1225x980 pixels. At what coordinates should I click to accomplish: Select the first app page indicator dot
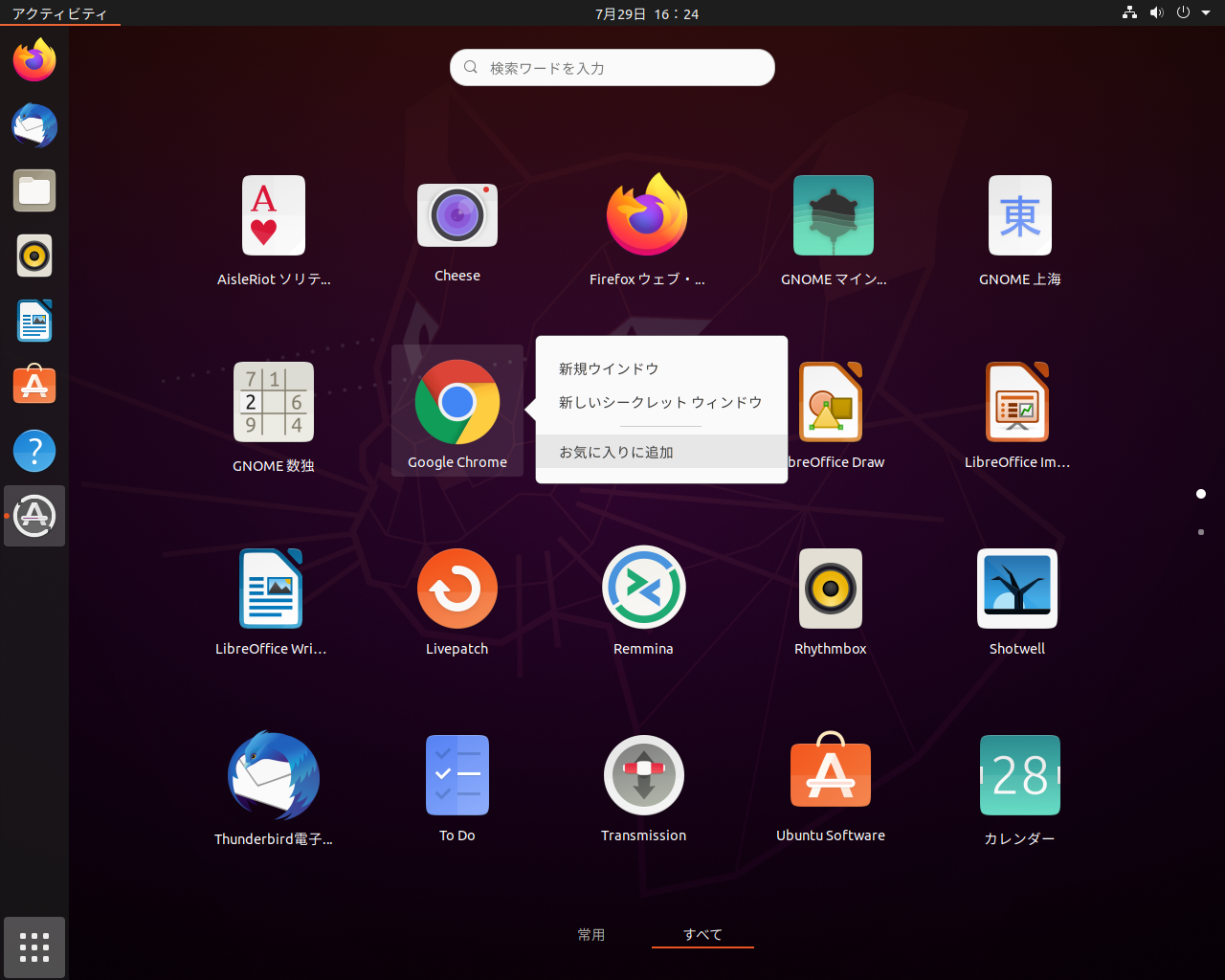pyautogui.click(x=1201, y=494)
